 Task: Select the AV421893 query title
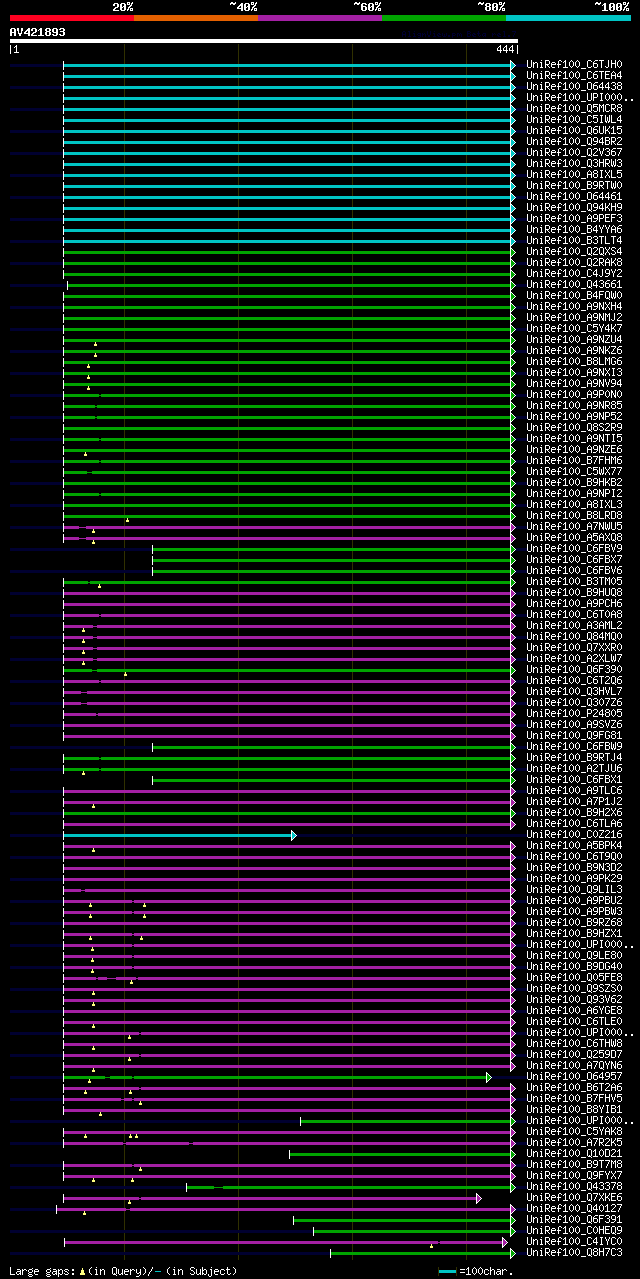(x=38, y=32)
